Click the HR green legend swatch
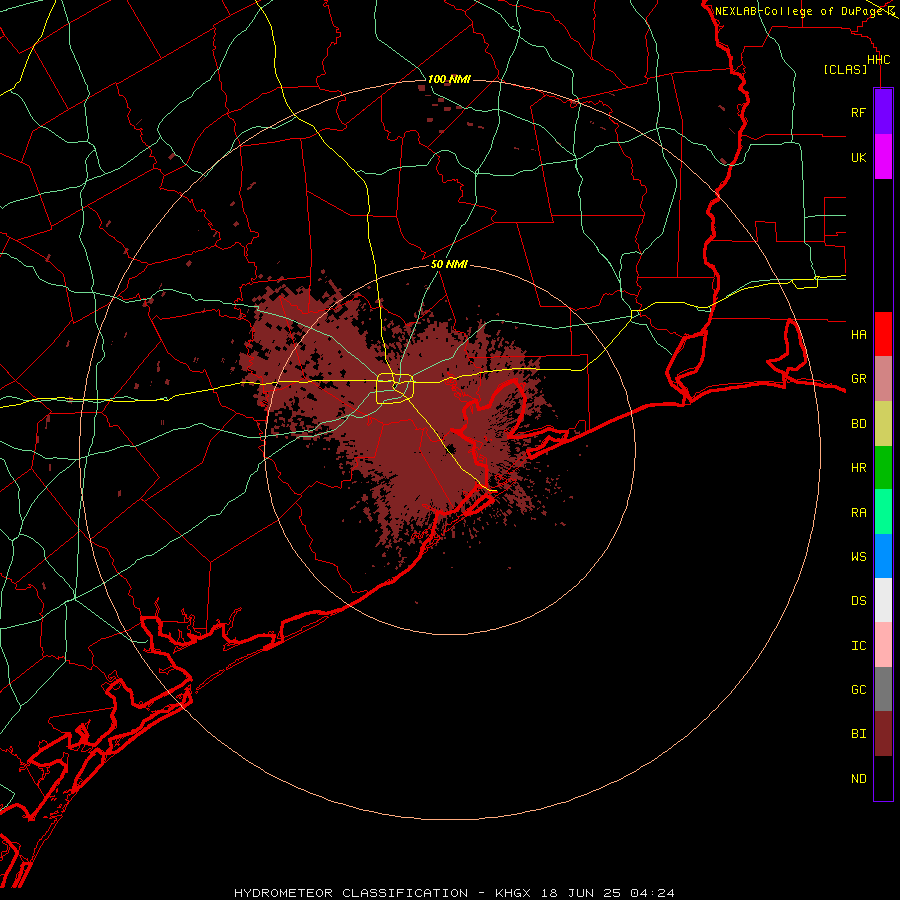Screen dimensions: 900x900 (883, 468)
